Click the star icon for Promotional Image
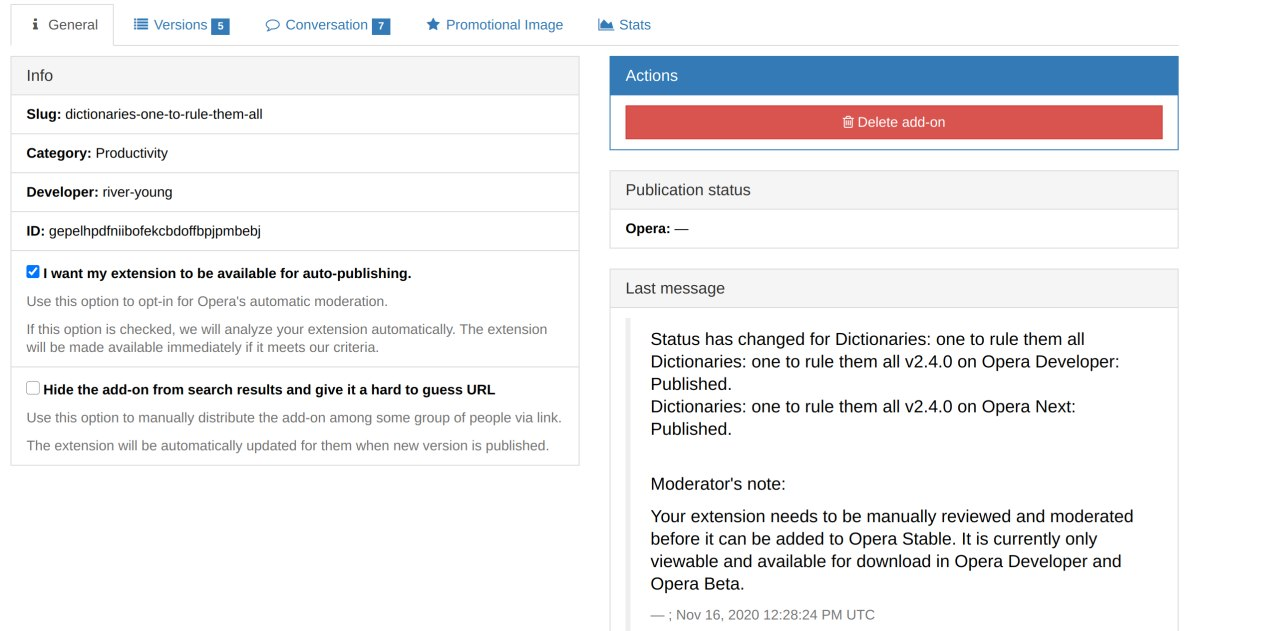1280x631 pixels. coord(433,24)
